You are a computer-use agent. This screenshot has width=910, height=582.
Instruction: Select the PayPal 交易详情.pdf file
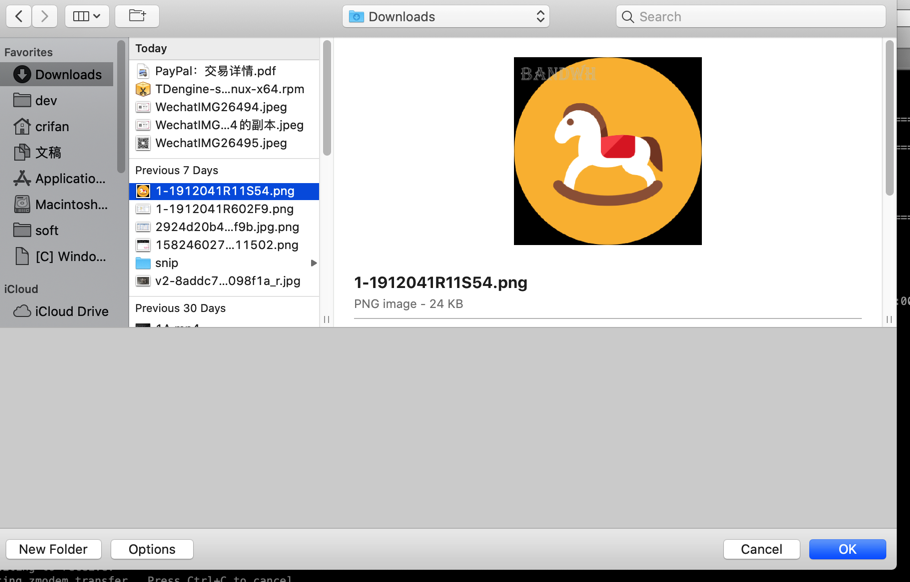224,71
